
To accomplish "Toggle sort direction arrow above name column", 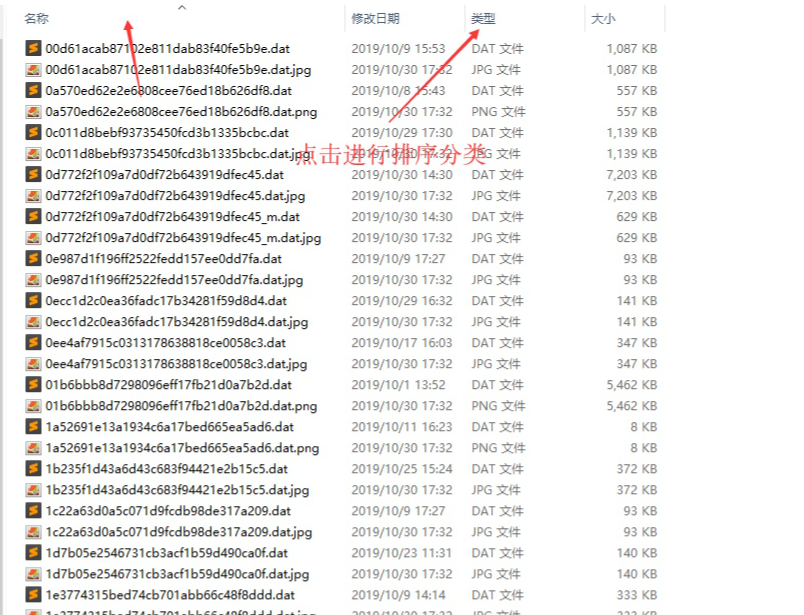I will pos(182,7).
